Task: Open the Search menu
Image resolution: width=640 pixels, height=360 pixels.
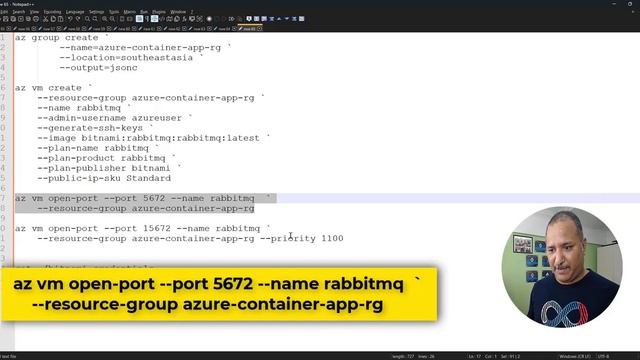Action: 19,12
